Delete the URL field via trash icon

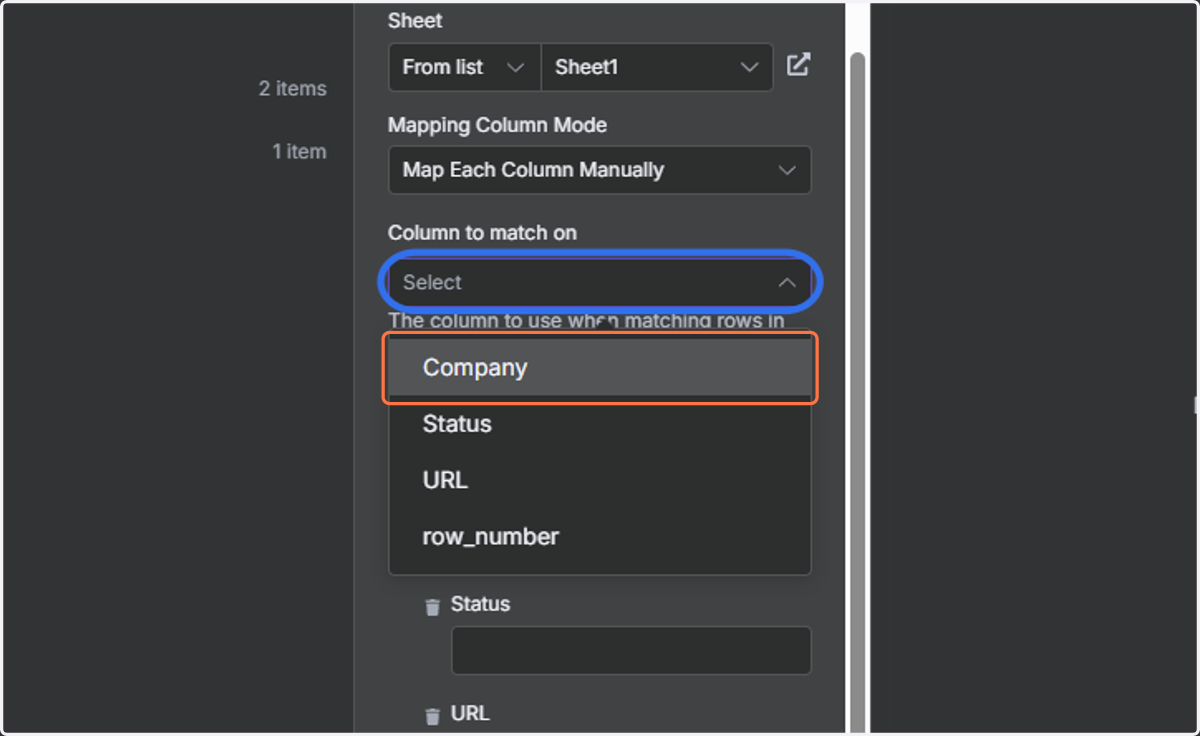tap(432, 715)
